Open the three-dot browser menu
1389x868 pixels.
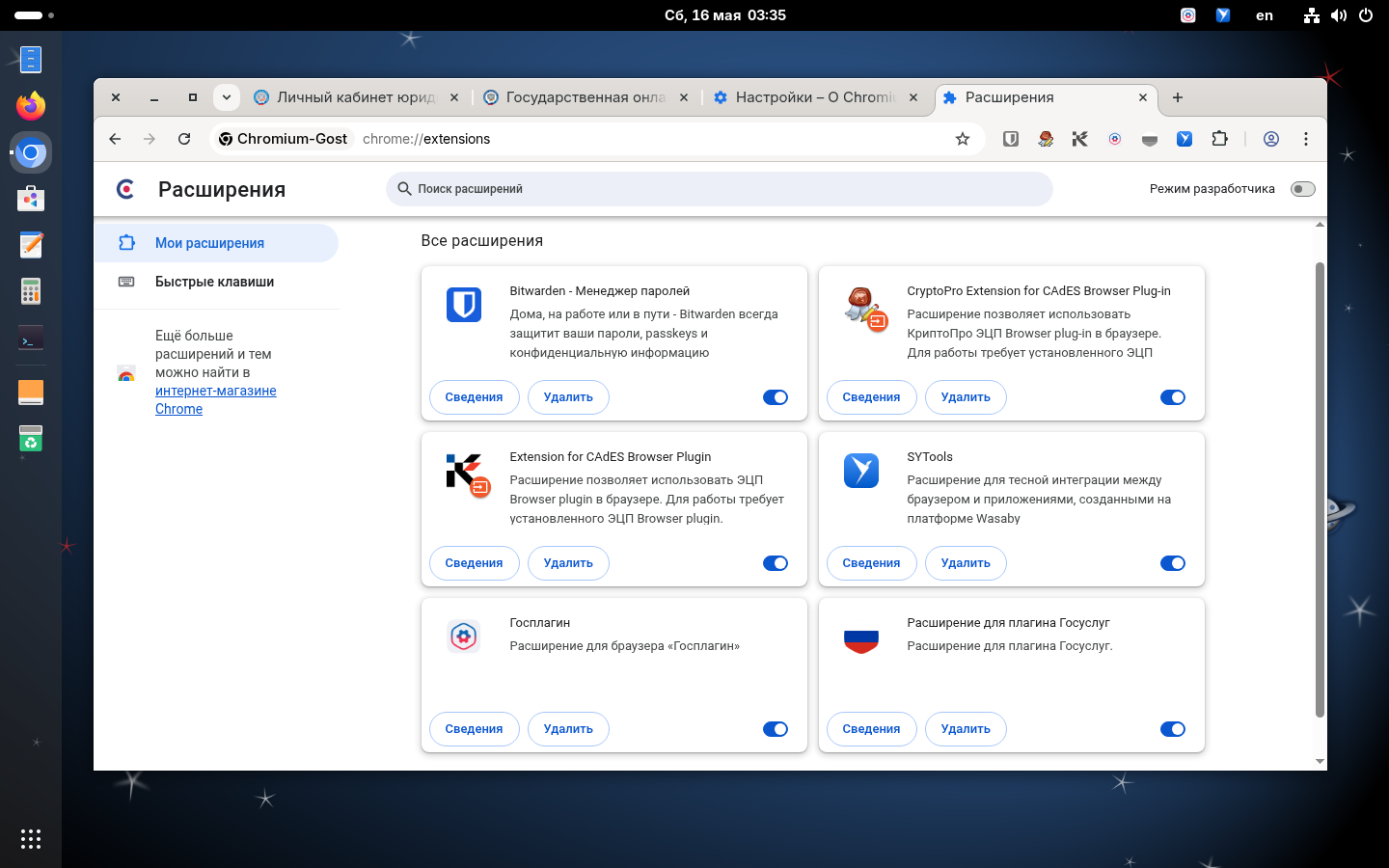tap(1306, 139)
